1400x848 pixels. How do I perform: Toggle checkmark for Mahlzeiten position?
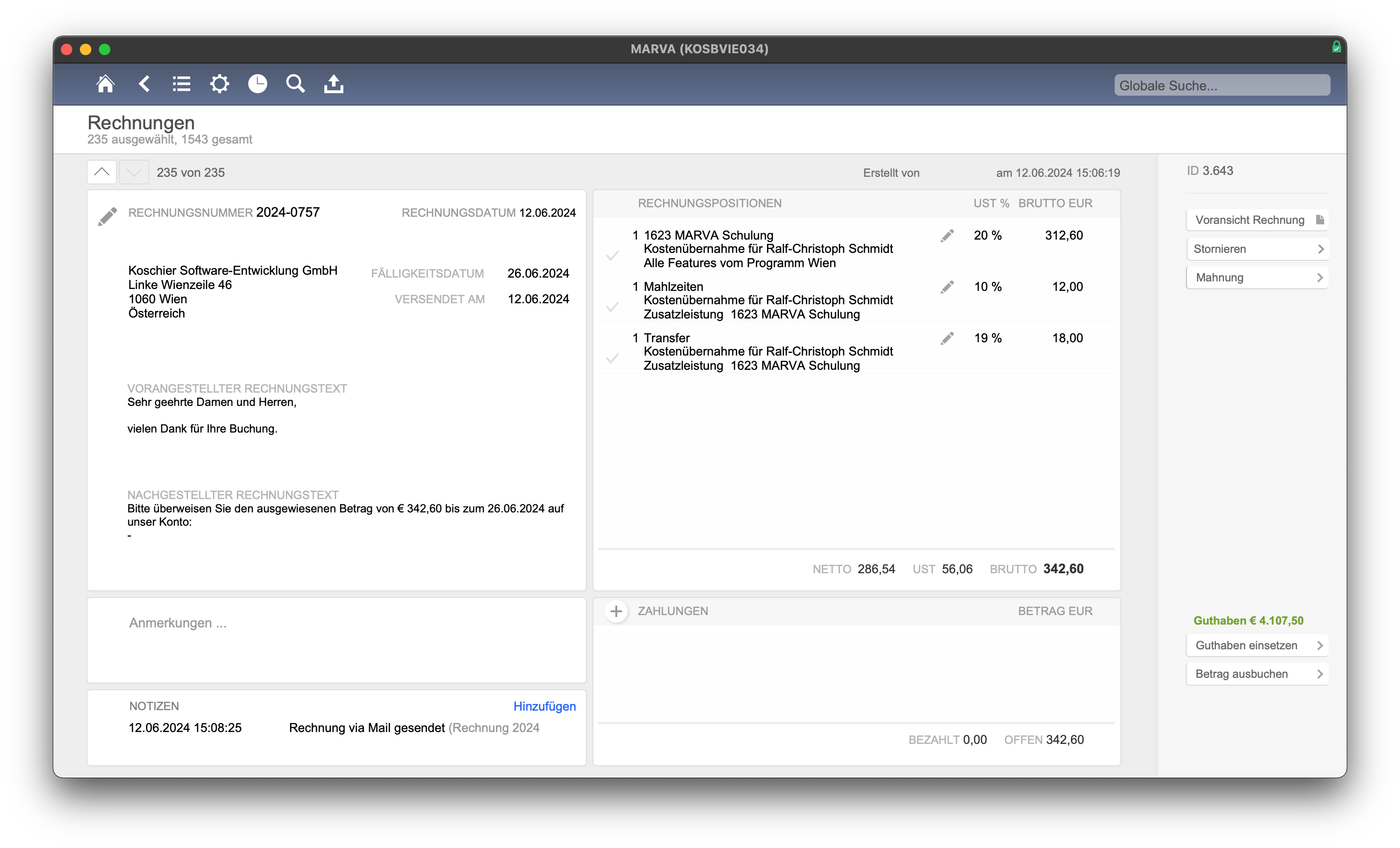coord(612,307)
